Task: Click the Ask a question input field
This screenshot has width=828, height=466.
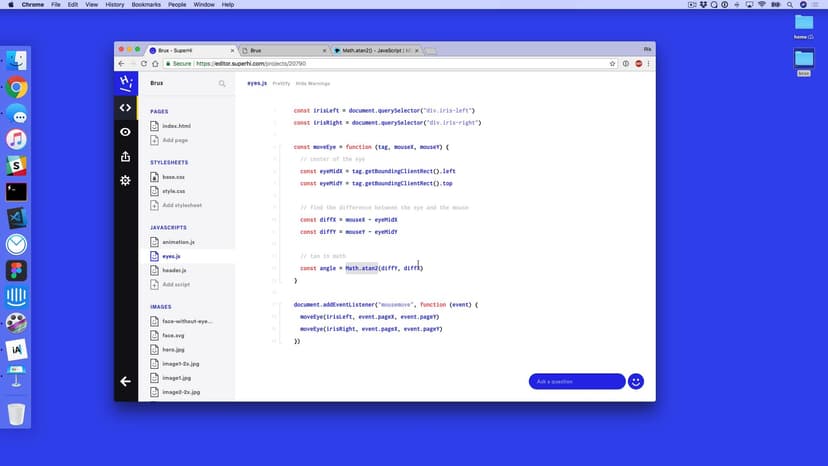Action: (576, 381)
